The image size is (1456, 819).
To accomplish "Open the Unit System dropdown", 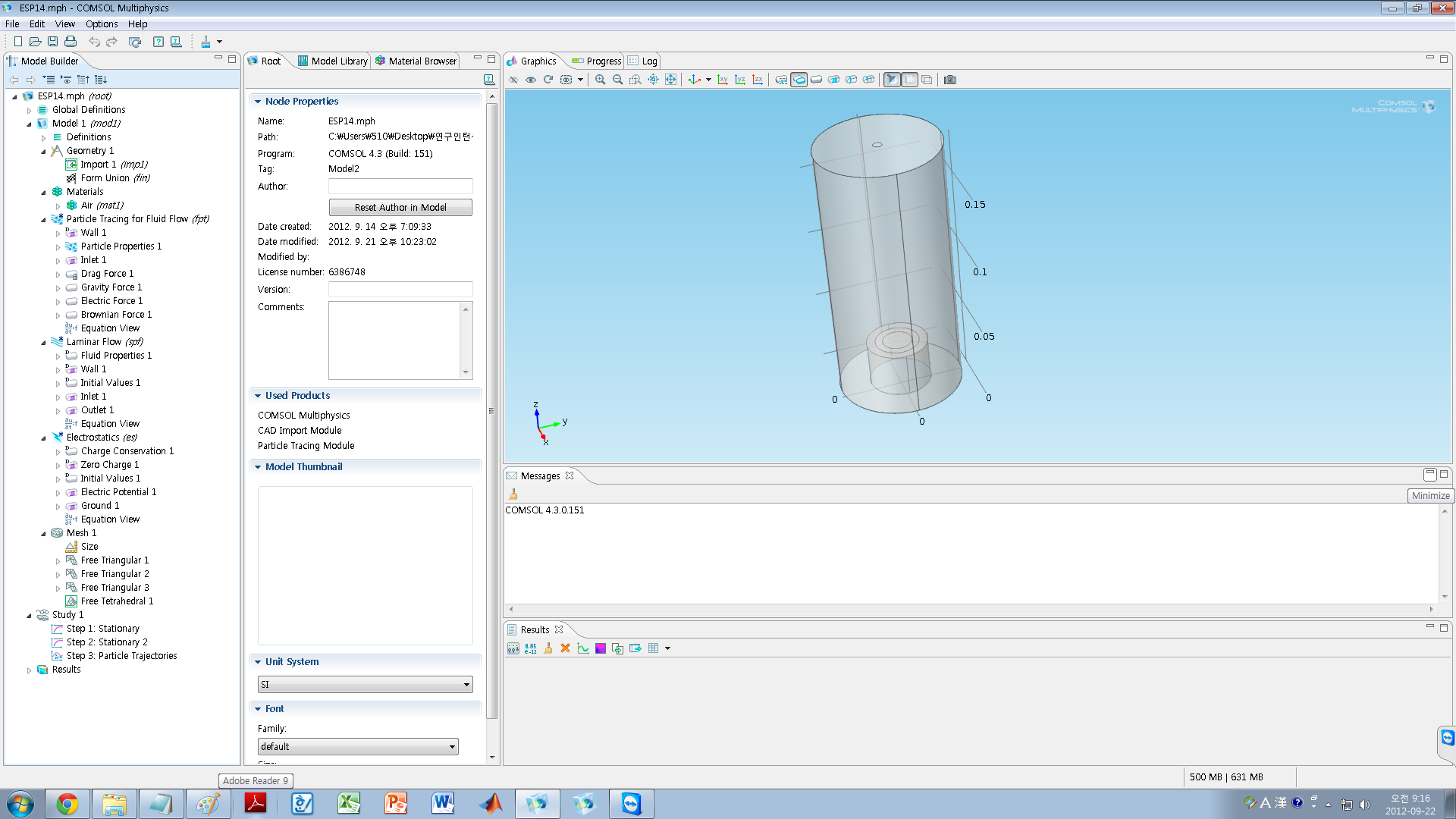I will (365, 685).
